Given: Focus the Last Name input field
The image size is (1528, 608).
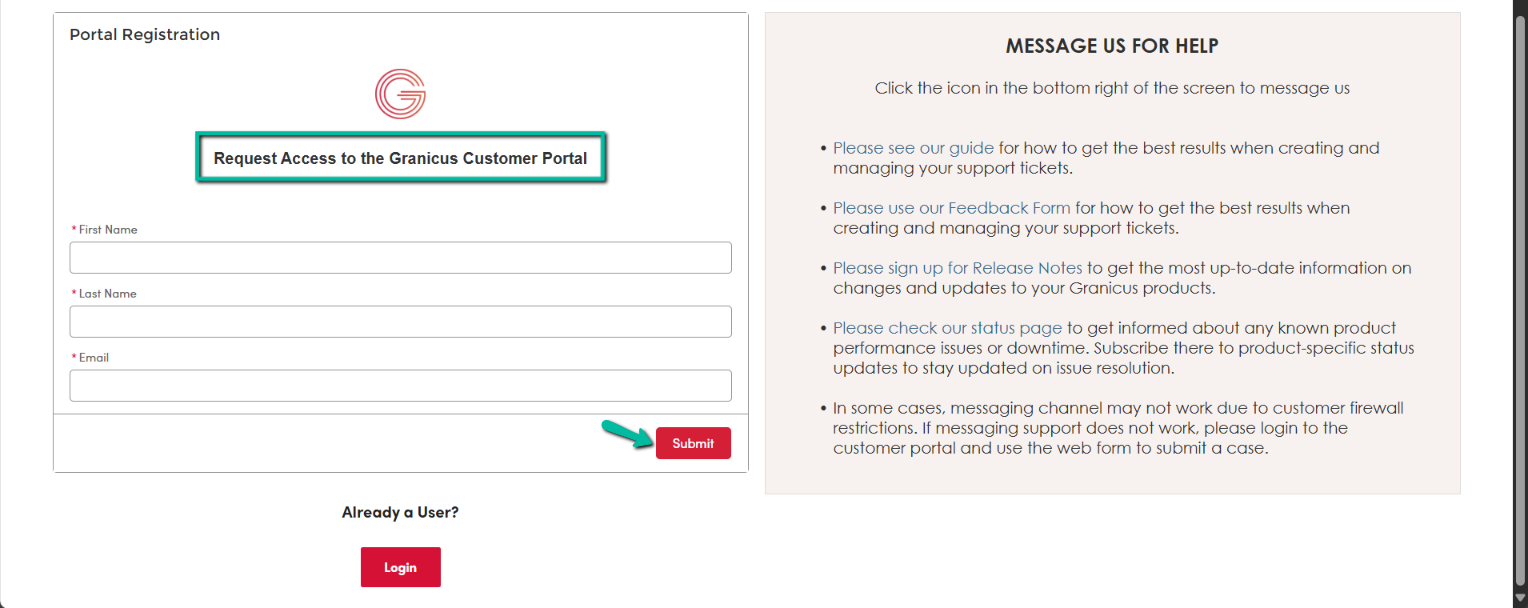Looking at the screenshot, I should tap(400, 321).
